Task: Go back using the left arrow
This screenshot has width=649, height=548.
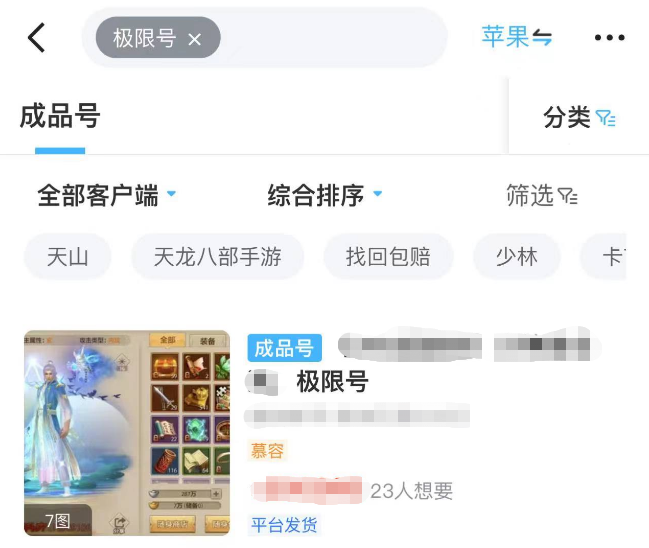Action: (36, 38)
